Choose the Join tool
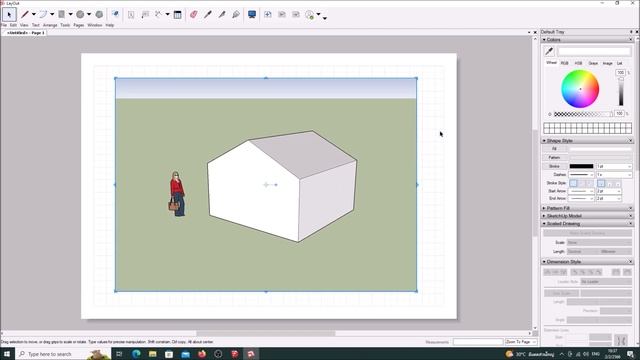The width and height of the screenshot is (640, 360). point(236,15)
